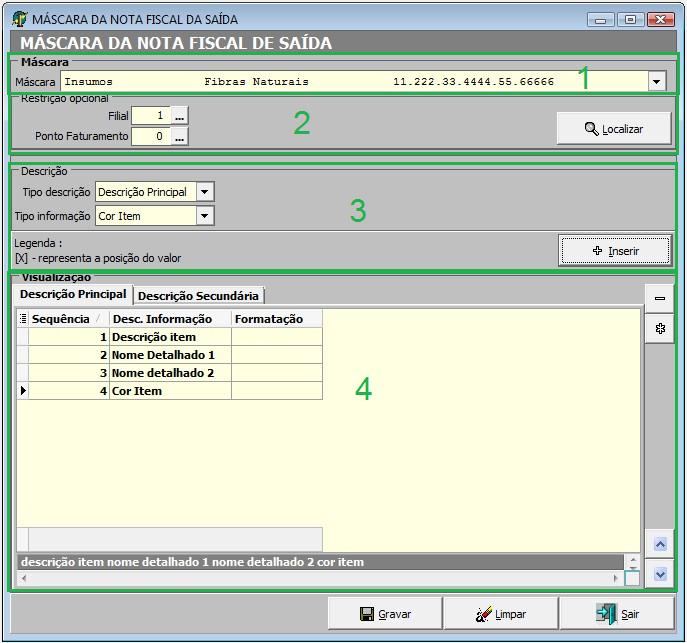Expand the Máscara dropdown list
Screen dimensions: 687x643
(657, 82)
